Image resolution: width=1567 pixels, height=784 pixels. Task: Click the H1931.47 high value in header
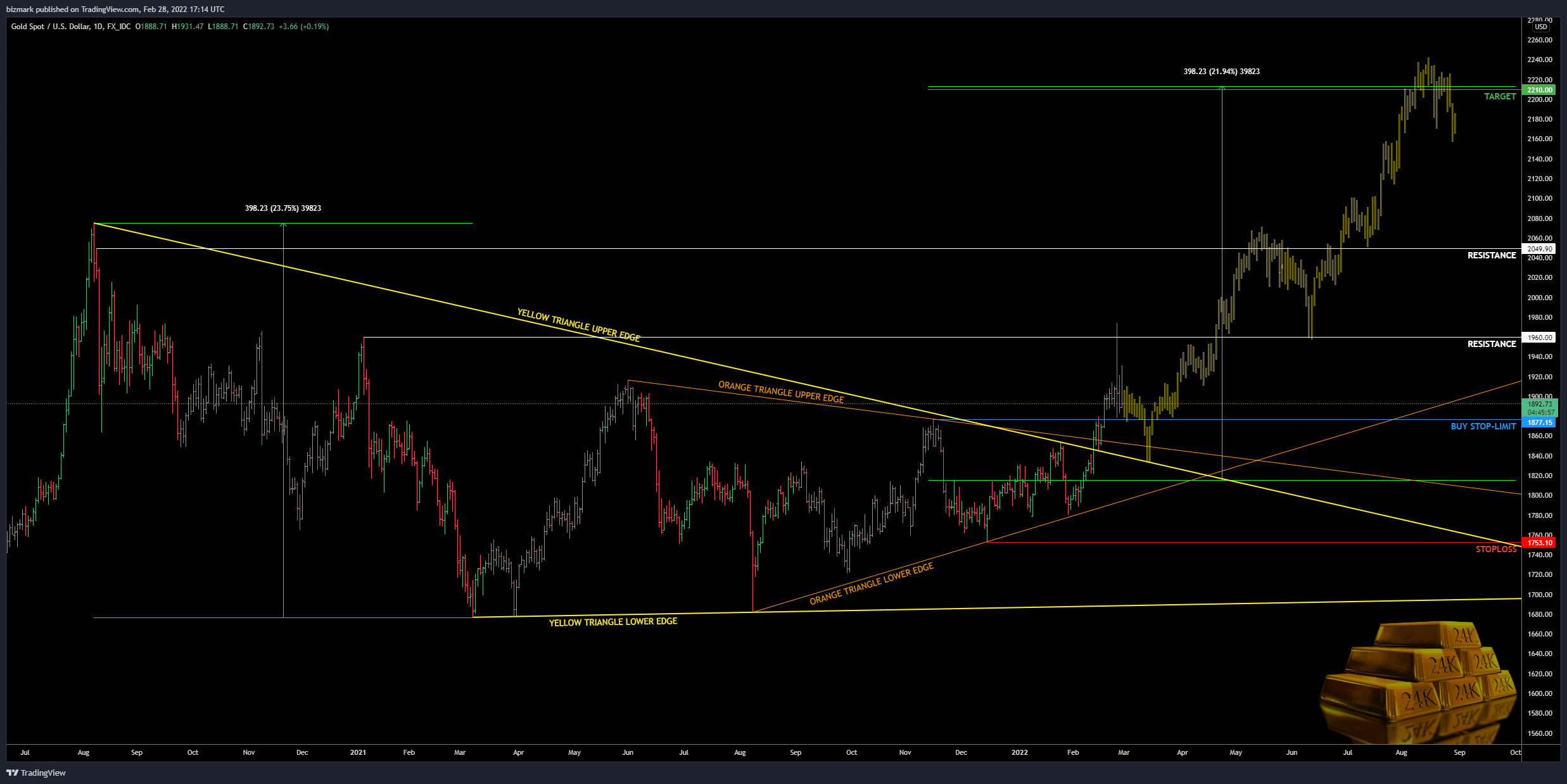[187, 27]
